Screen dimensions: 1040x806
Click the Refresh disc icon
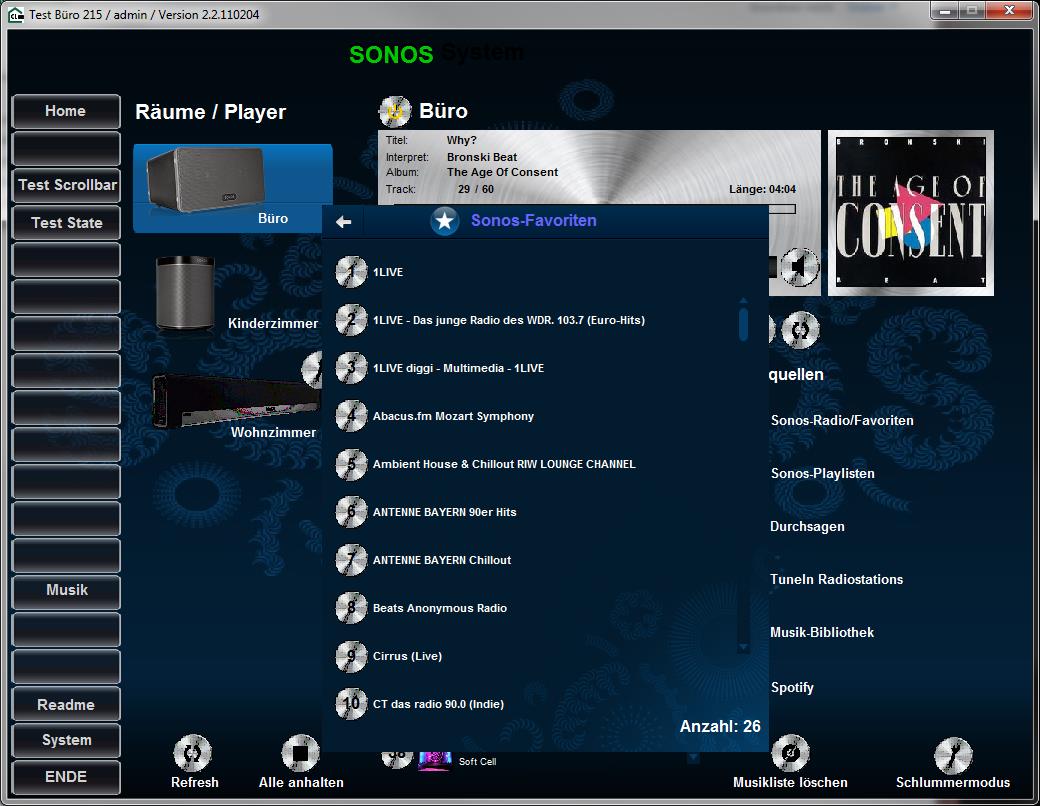(192, 753)
